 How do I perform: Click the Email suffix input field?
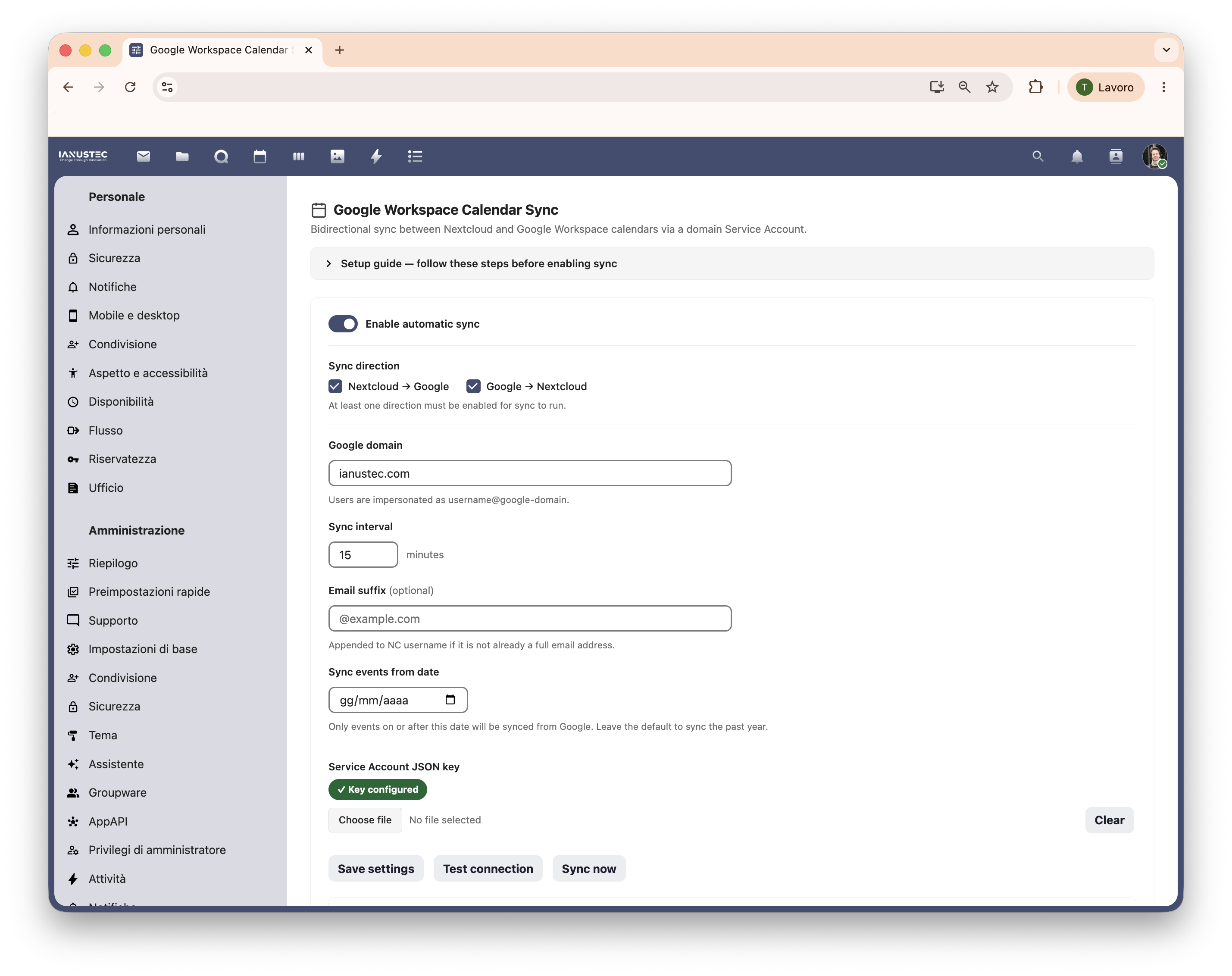(530, 618)
